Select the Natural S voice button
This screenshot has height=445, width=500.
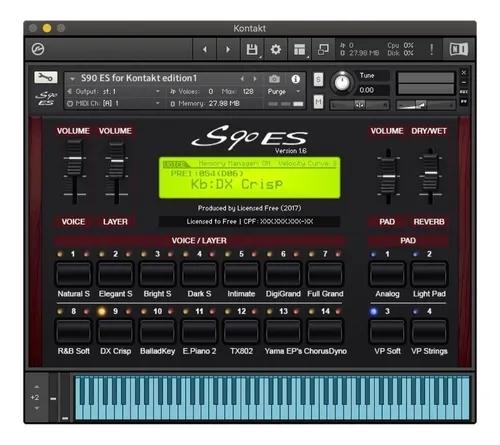tap(73, 274)
